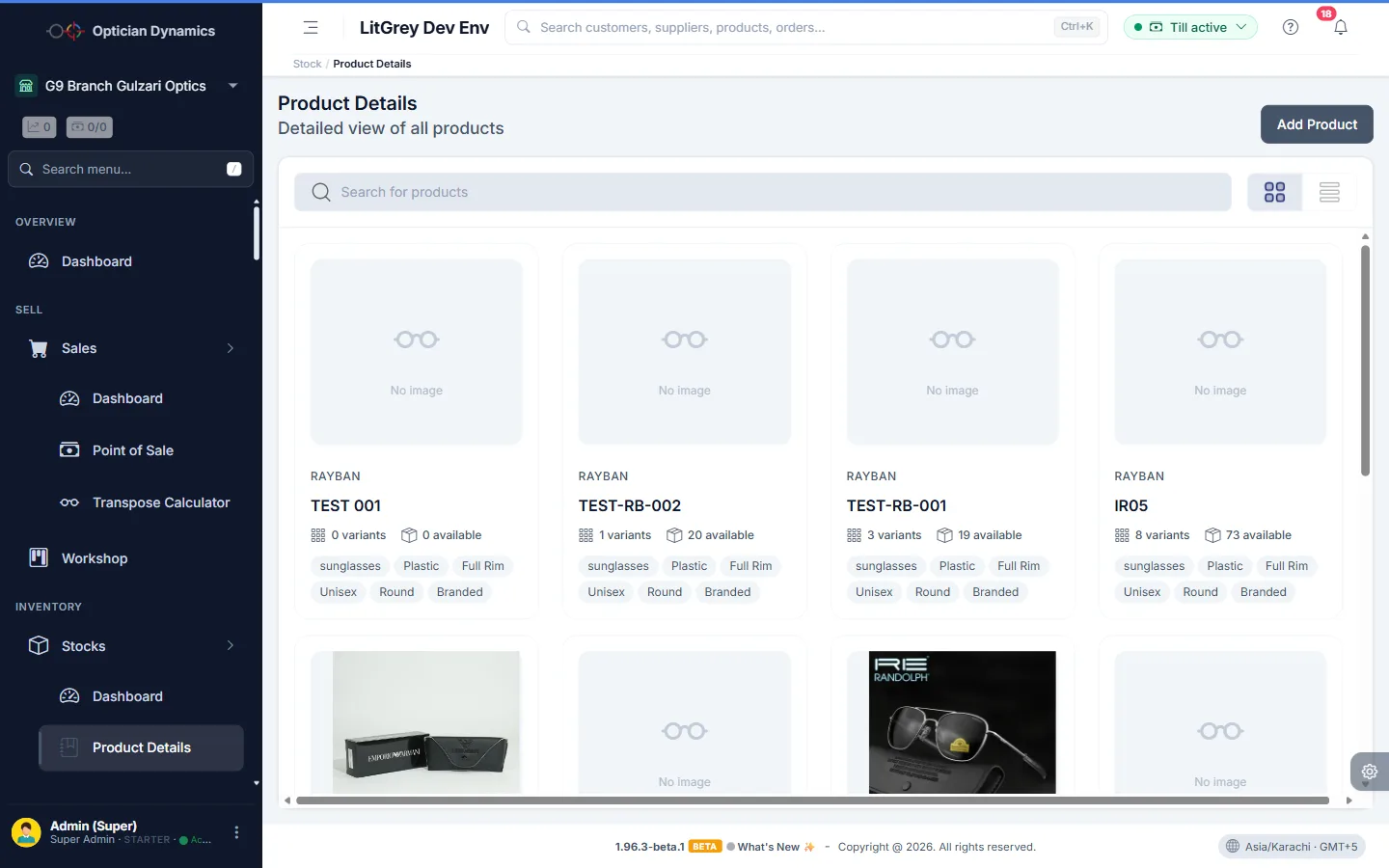Collapse the Sales menu chevron
This screenshot has height=868, width=1389.
click(231, 348)
